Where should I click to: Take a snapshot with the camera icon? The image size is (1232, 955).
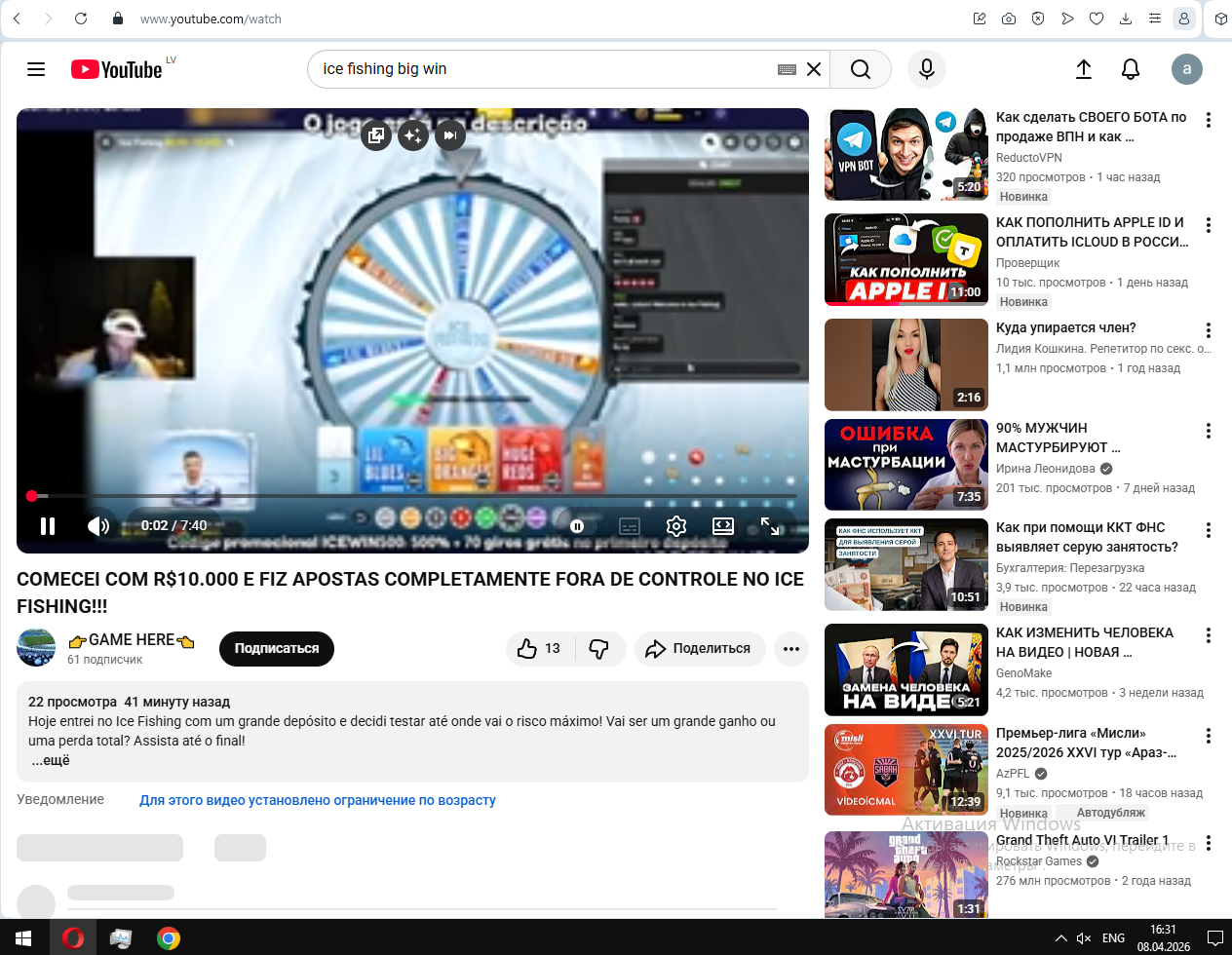(x=1009, y=19)
